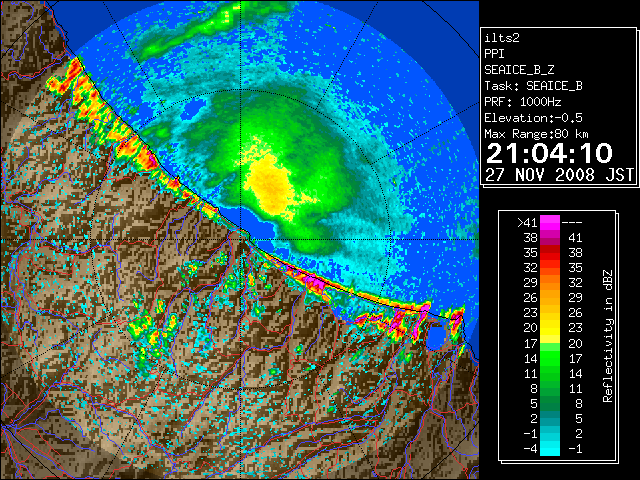Click the 'PRF: 1000Hz' entry
This screenshot has height=480, width=640.
click(x=523, y=102)
